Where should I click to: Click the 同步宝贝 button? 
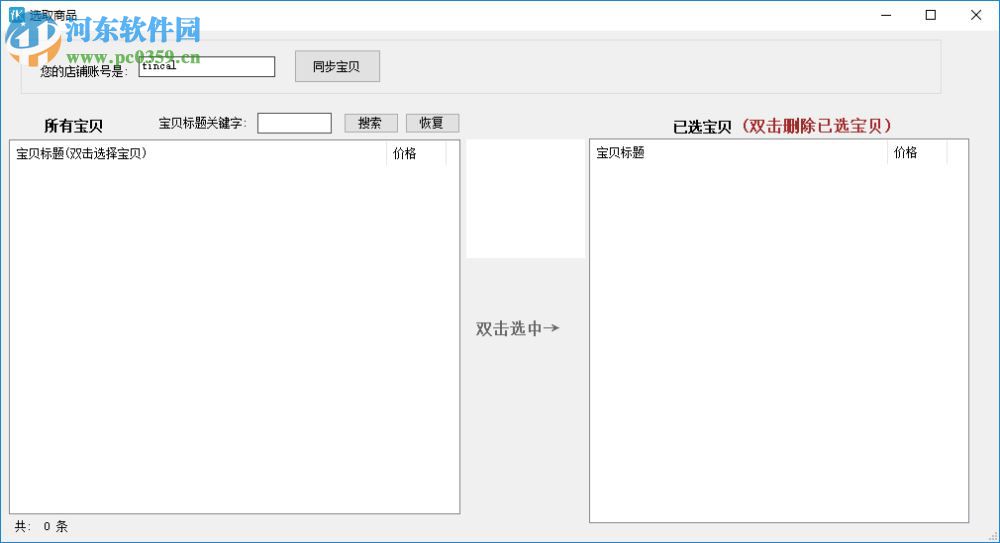[x=337, y=66]
